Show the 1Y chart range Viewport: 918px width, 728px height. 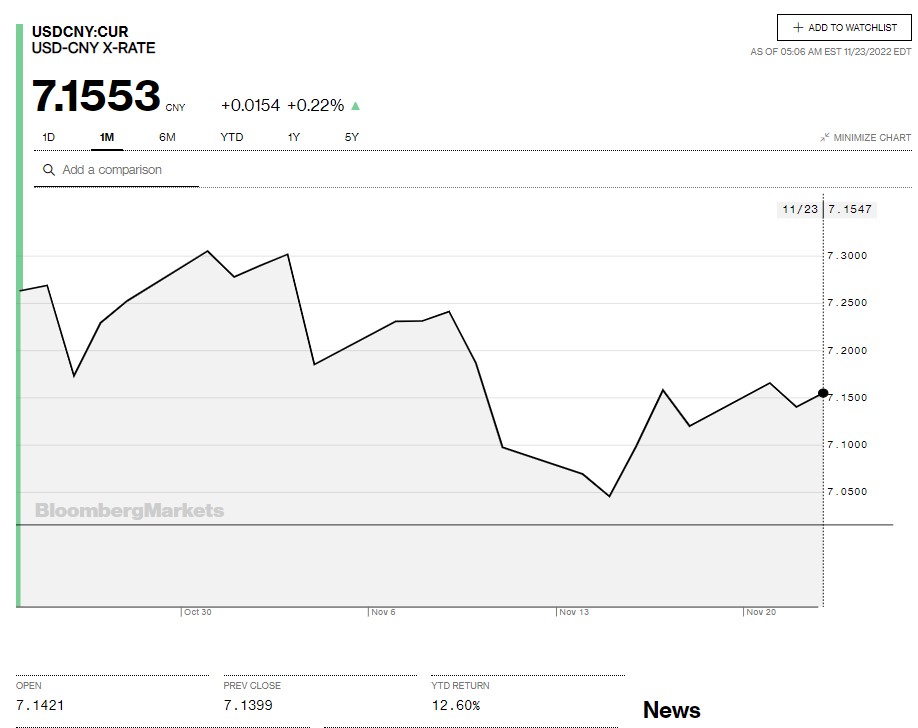coord(294,137)
